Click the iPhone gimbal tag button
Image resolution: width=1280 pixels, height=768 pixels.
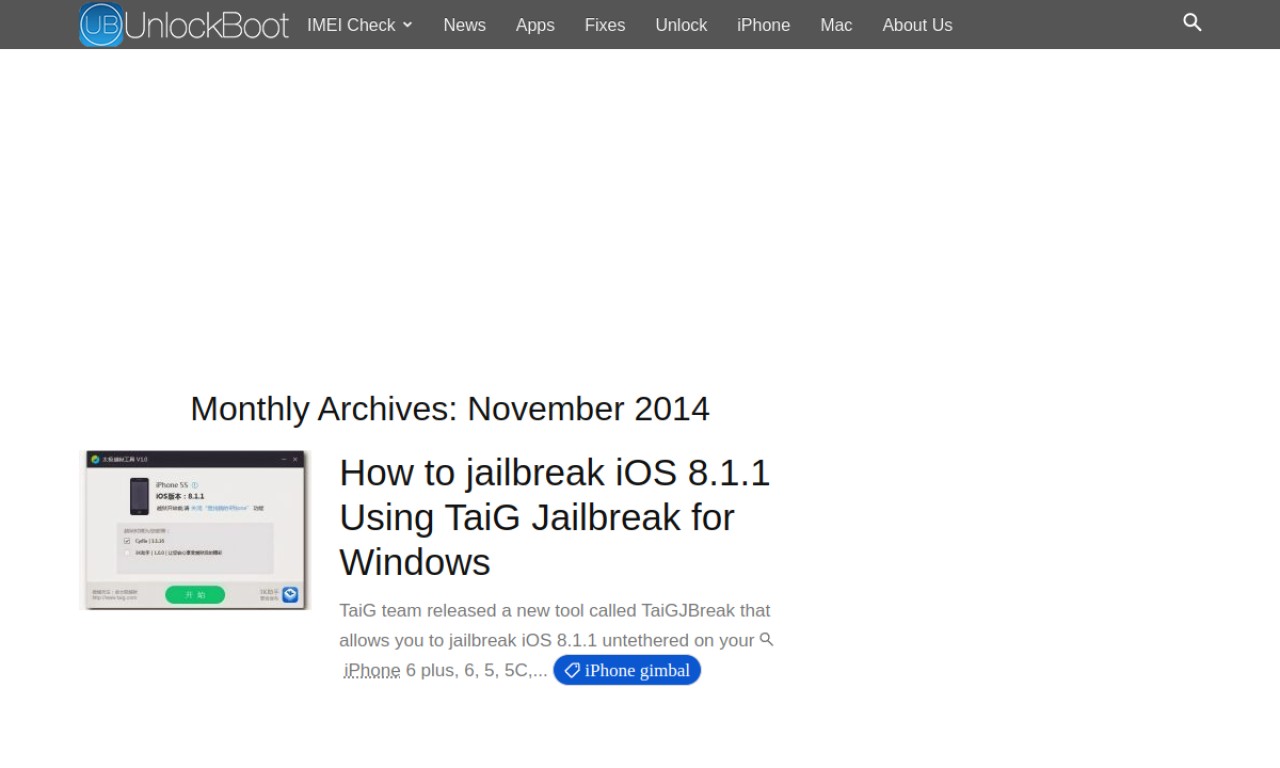tap(627, 670)
